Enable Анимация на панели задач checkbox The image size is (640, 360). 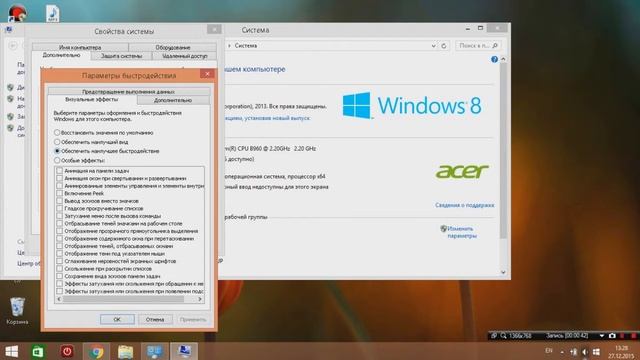[60, 171]
